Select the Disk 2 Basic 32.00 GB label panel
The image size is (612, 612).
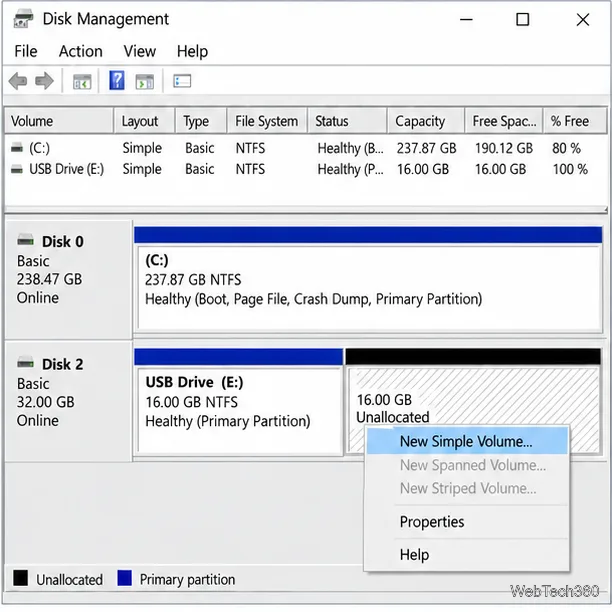click(69, 402)
